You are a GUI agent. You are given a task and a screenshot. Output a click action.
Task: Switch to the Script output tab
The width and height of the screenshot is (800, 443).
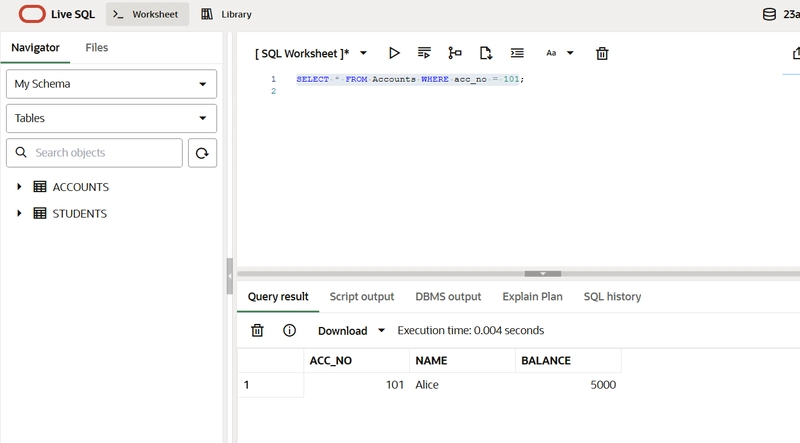(362, 296)
